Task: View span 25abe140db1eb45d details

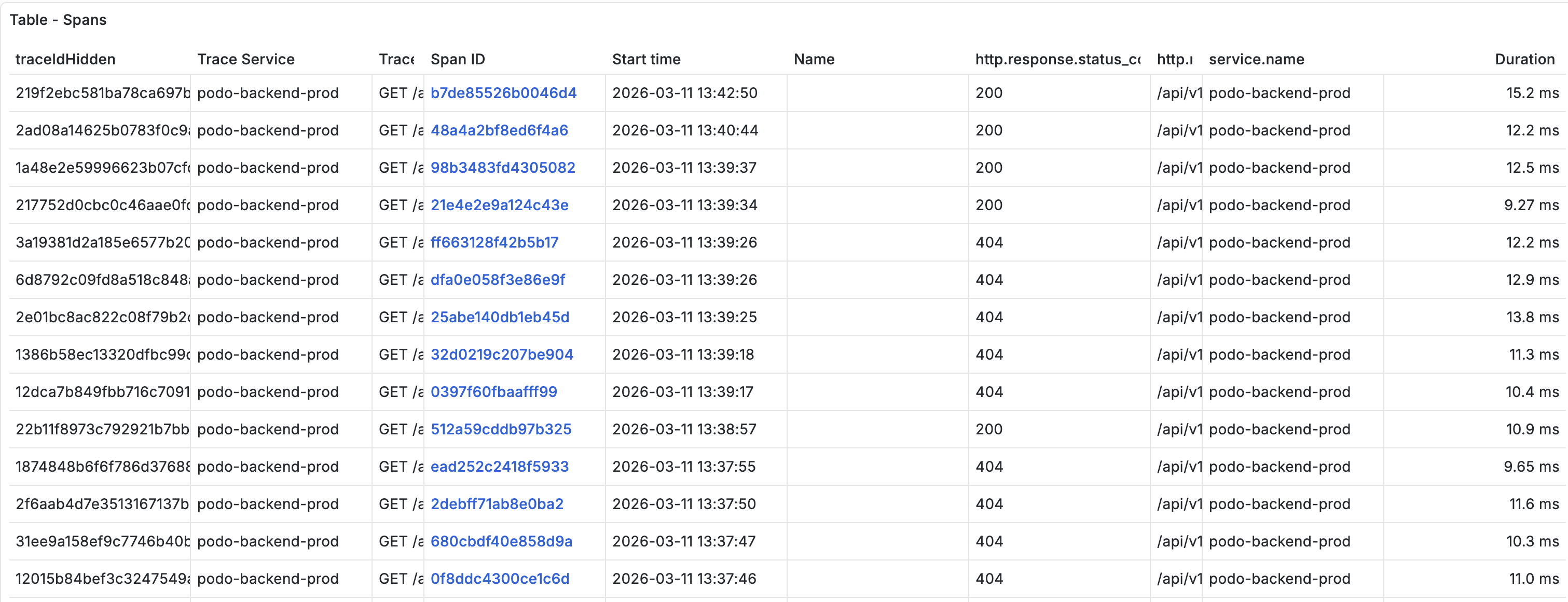Action: pos(500,317)
